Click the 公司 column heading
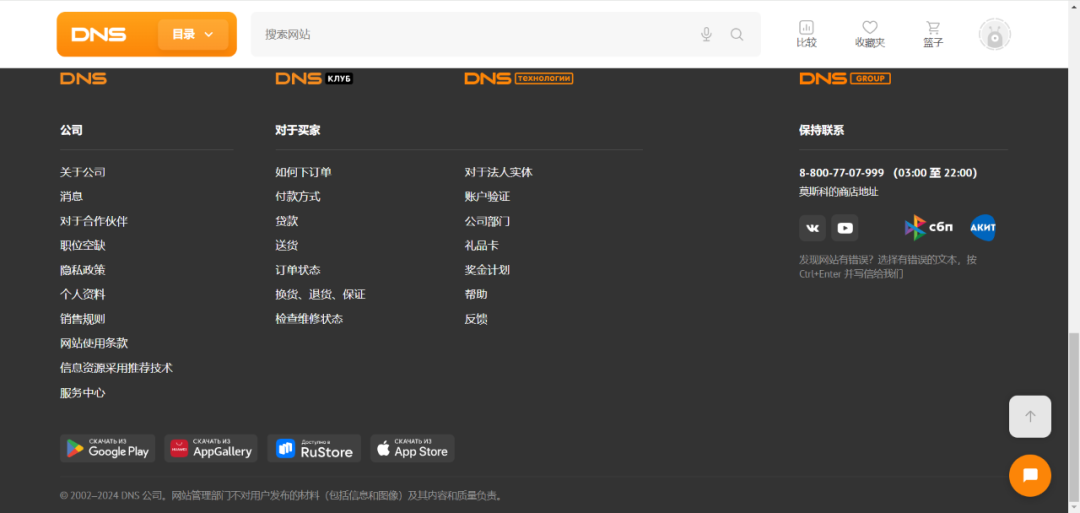1080x513 pixels. [x=72, y=130]
